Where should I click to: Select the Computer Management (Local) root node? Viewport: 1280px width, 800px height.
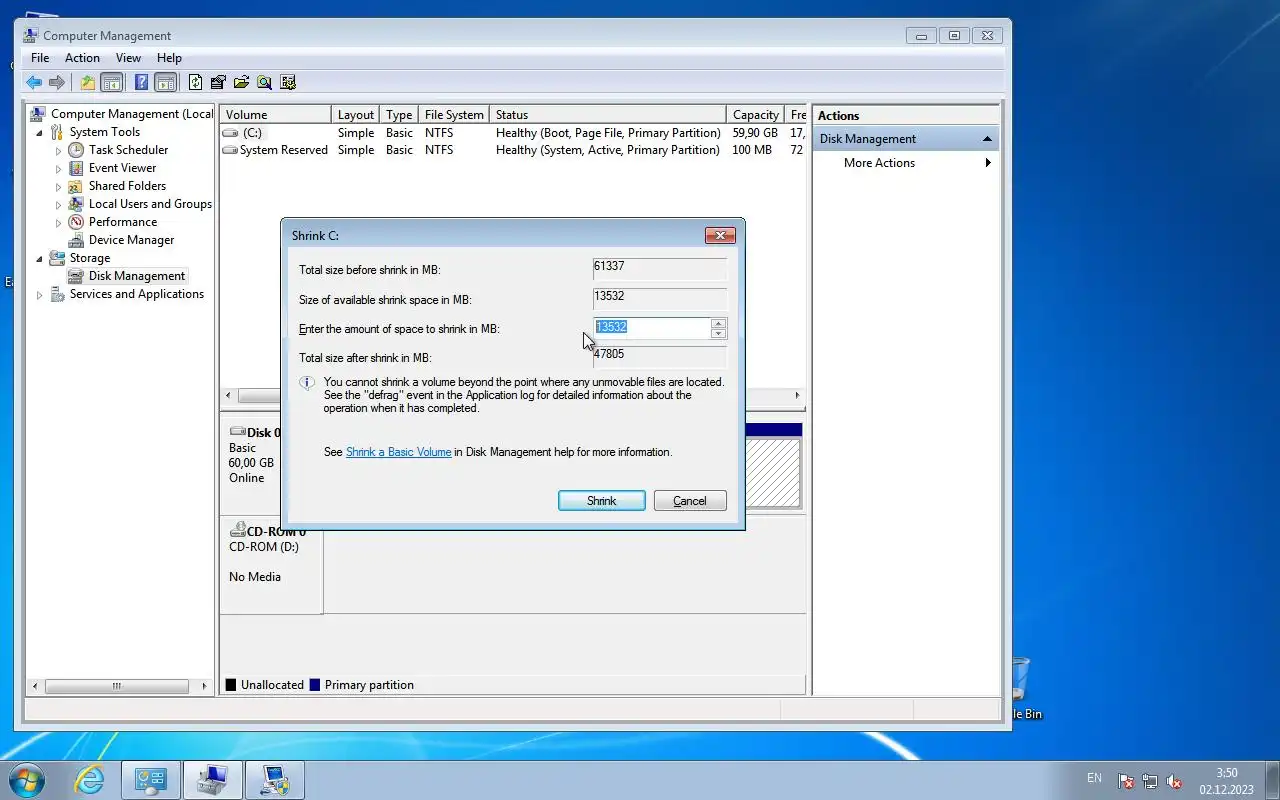click(132, 114)
